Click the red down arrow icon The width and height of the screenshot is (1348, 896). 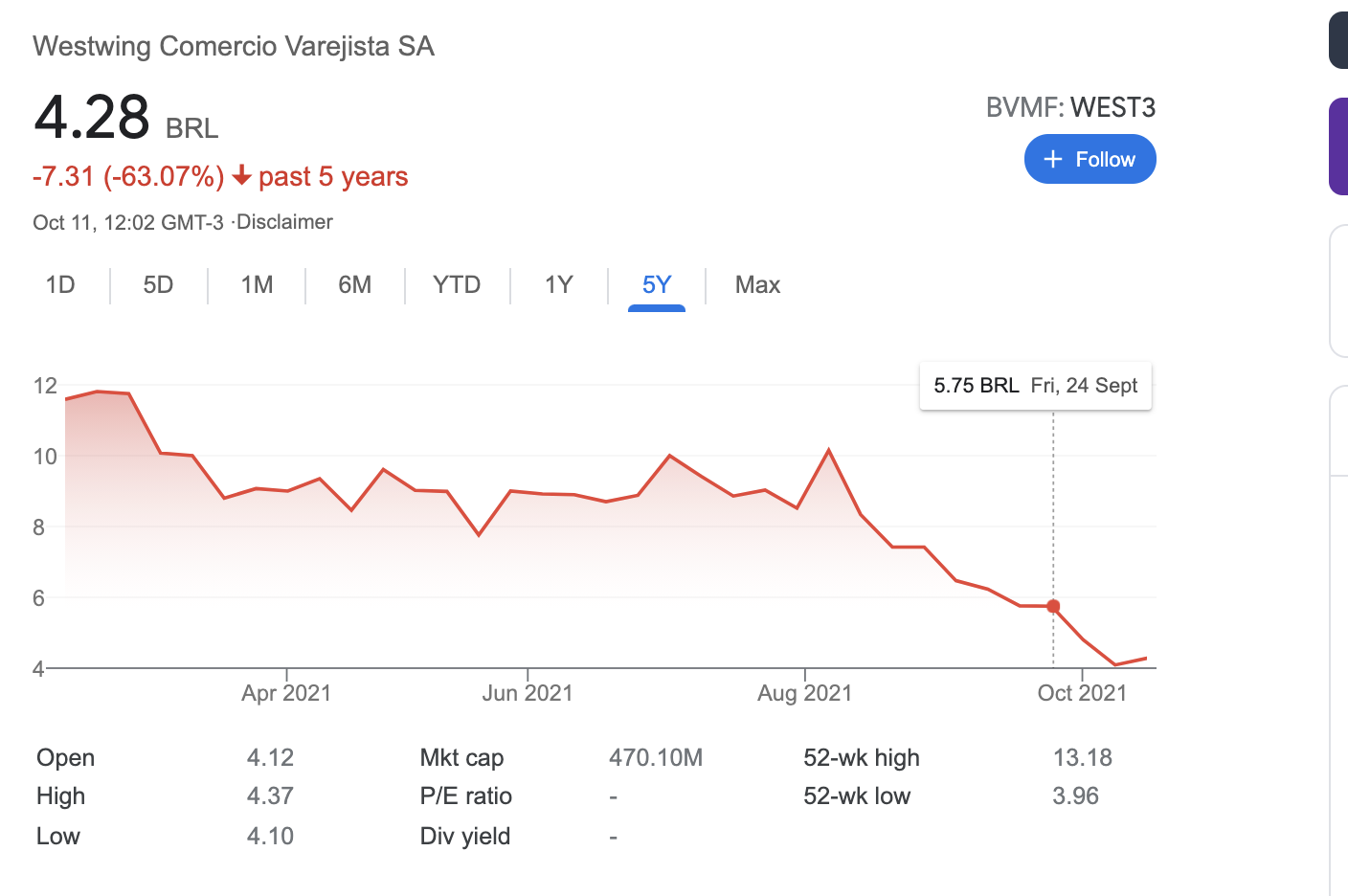pyautogui.click(x=242, y=176)
